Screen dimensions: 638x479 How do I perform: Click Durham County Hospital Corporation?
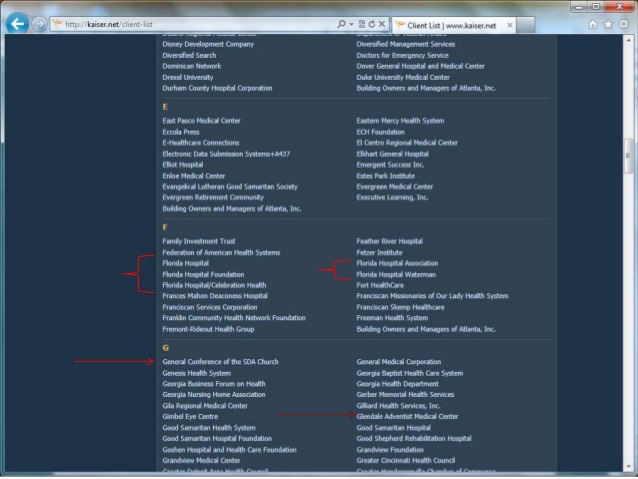click(x=217, y=88)
